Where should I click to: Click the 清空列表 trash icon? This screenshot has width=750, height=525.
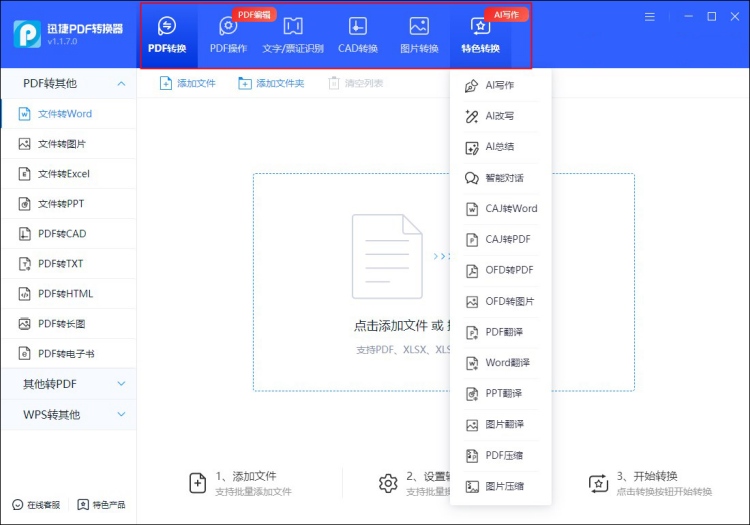pyautogui.click(x=334, y=83)
